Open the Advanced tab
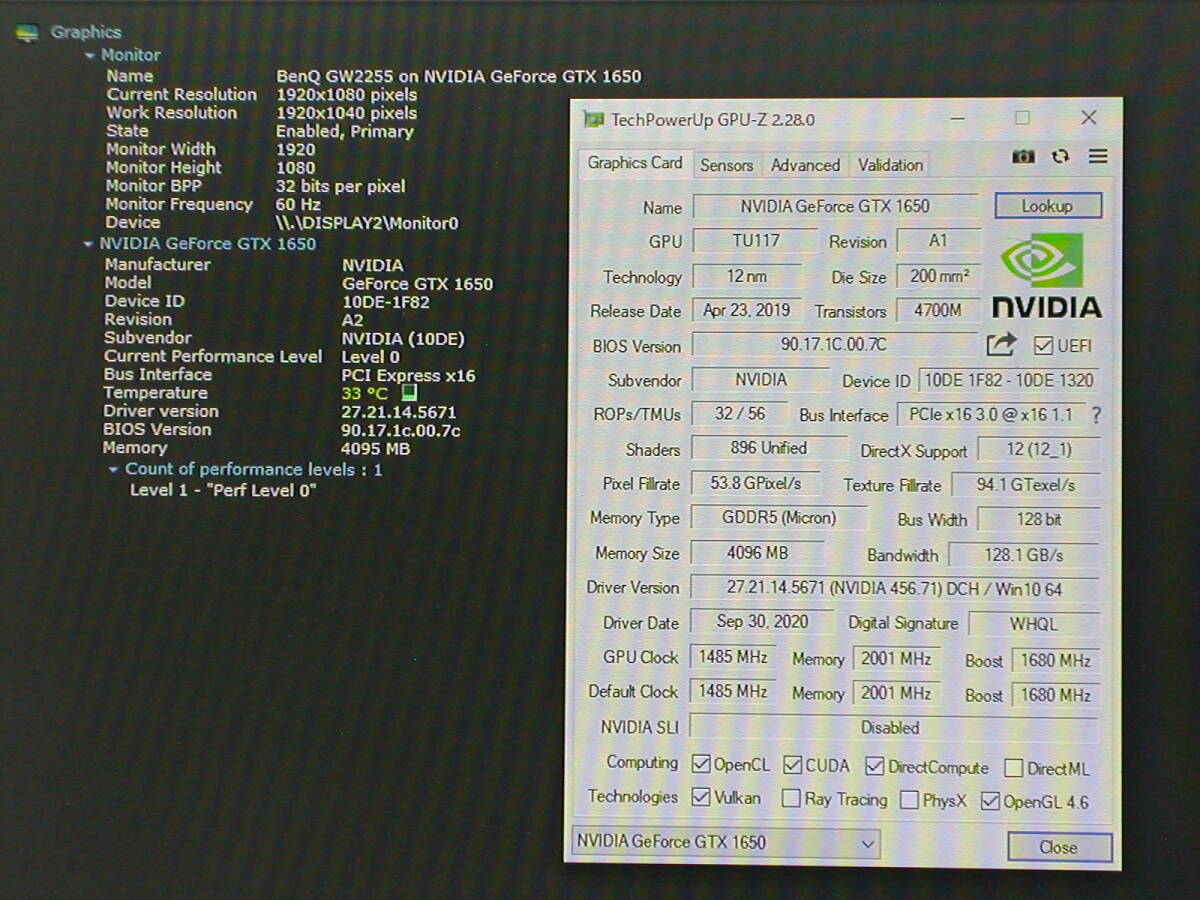Image resolution: width=1200 pixels, height=900 pixels. [x=805, y=165]
